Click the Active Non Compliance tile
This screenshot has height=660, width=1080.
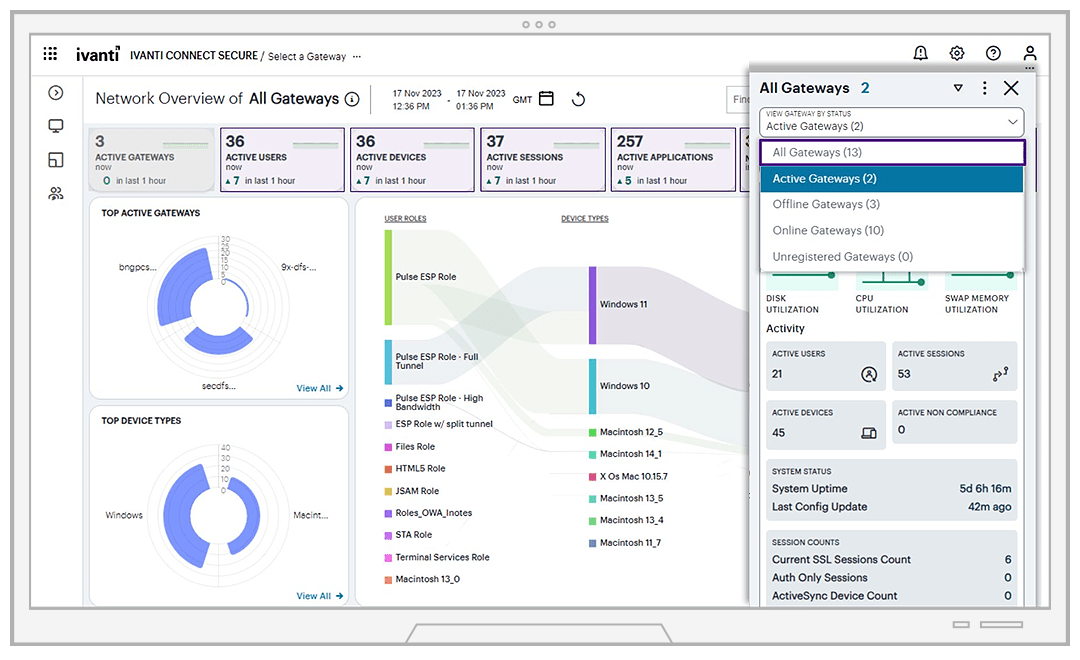[x=955, y=422]
